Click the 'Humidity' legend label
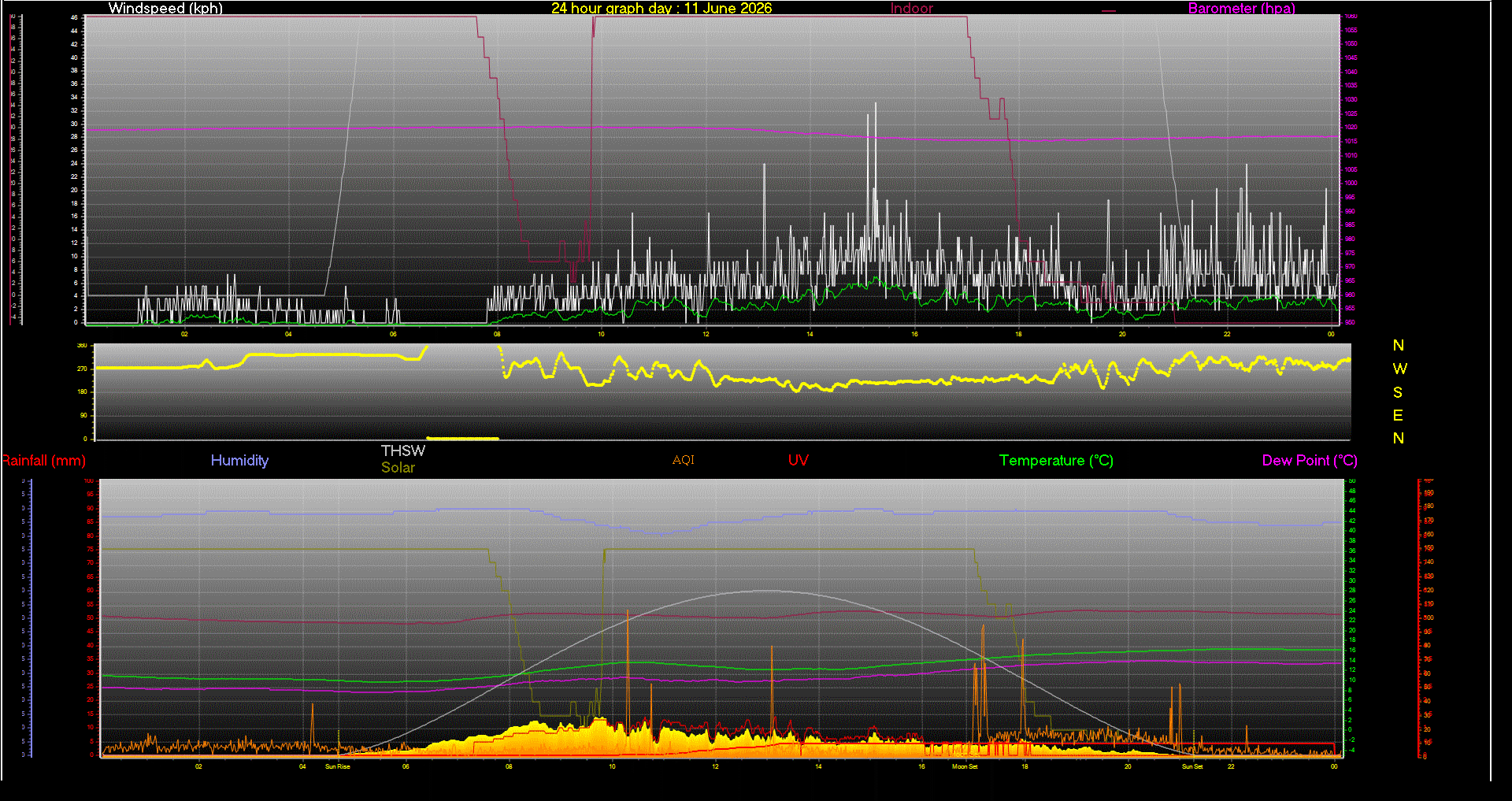 pos(239,461)
